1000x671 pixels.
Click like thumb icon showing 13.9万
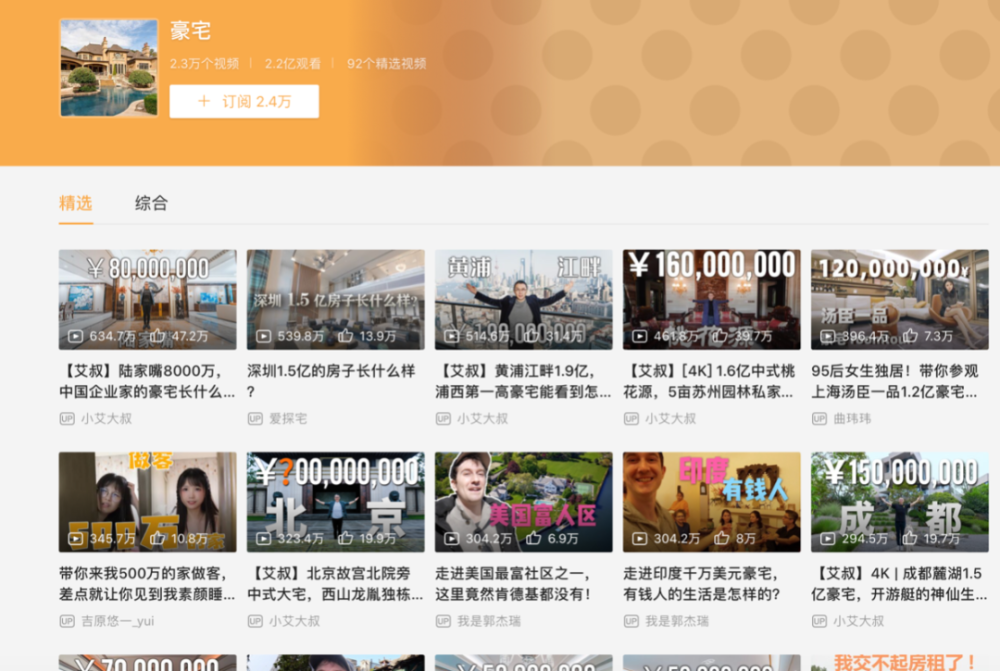346,335
